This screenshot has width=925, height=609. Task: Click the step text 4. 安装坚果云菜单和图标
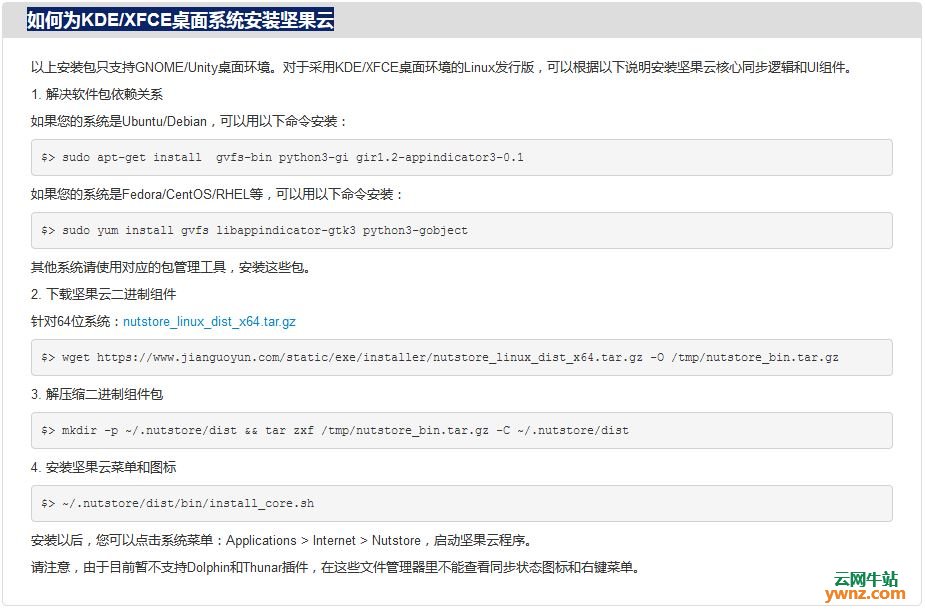(x=103, y=467)
